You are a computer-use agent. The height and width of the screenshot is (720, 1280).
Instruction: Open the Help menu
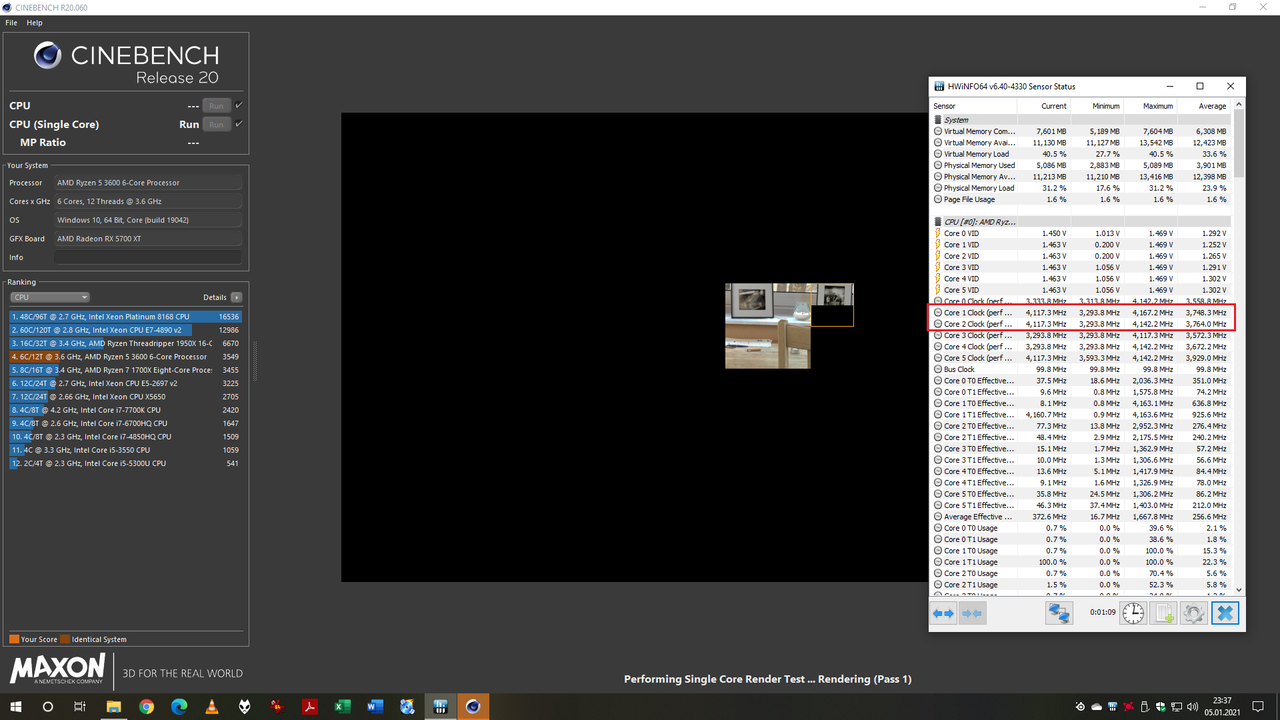pyautogui.click(x=35, y=22)
